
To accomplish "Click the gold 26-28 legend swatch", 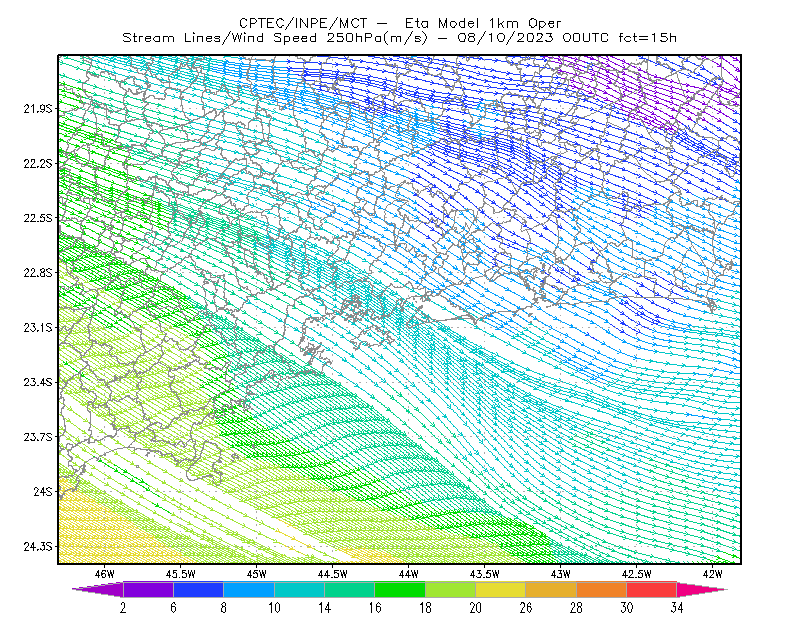I will (x=551, y=589).
